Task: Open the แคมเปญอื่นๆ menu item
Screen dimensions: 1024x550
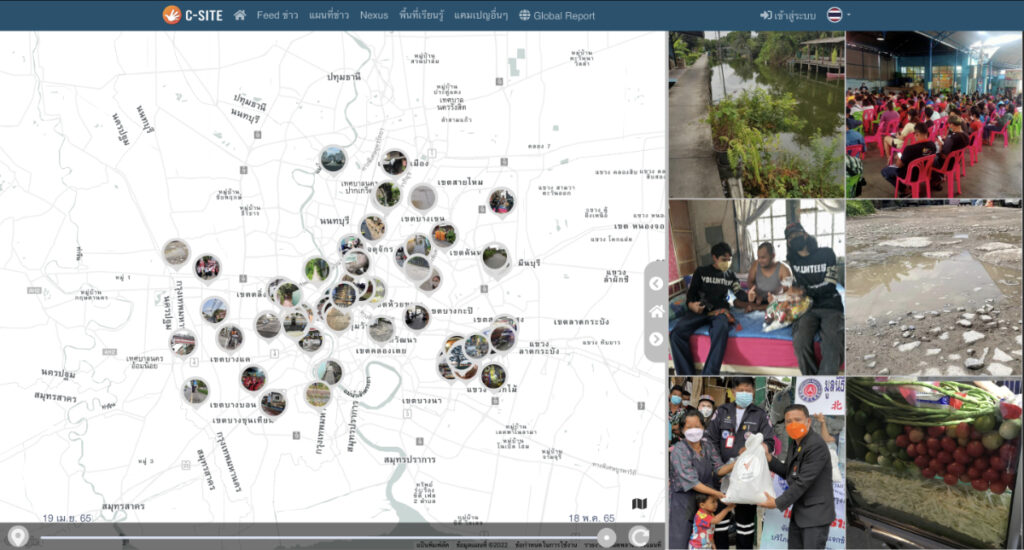Action: 481,15
